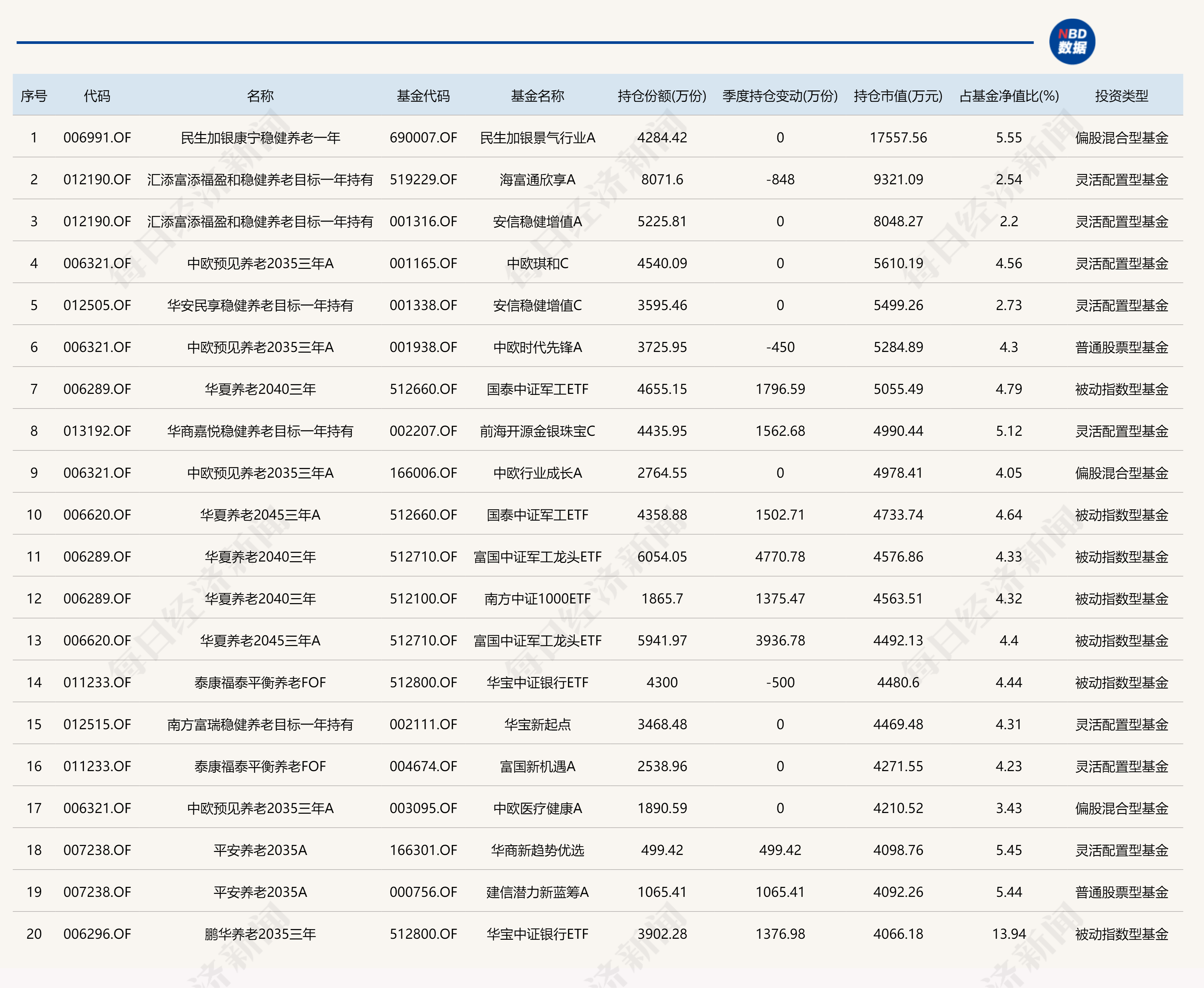Screen dimensions: 1204x988
Task: Select the 华商嘉悦稳健养老目标一年持有 cell
Action: pos(260,431)
